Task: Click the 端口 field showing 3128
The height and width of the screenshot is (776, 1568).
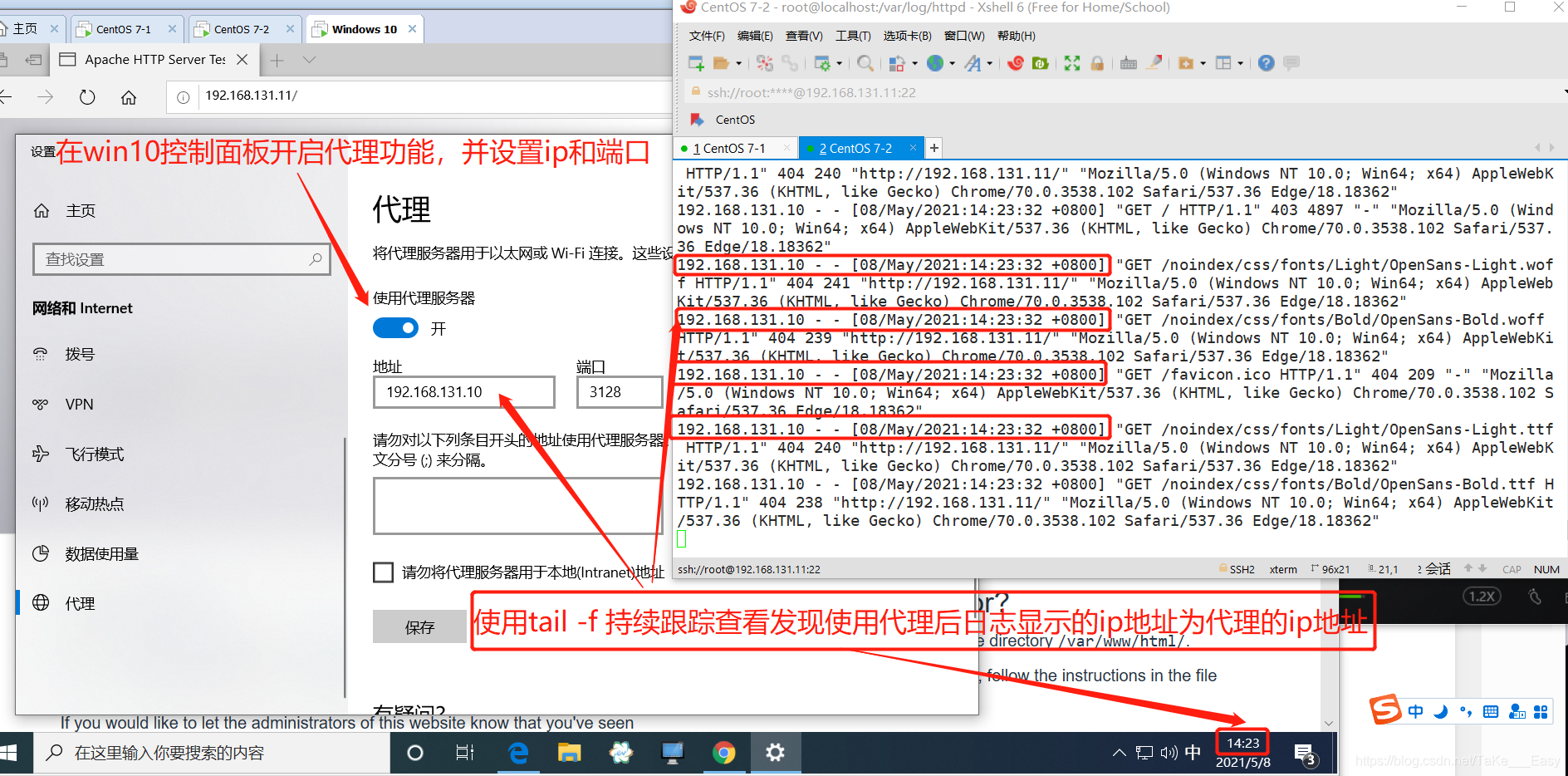Action: click(620, 392)
